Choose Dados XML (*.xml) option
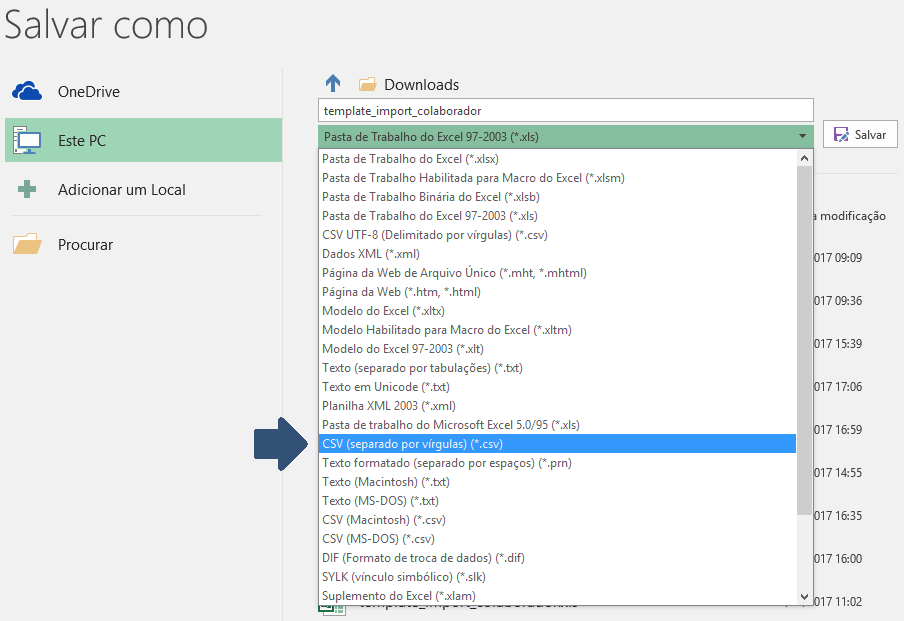904x621 pixels. click(x=371, y=254)
